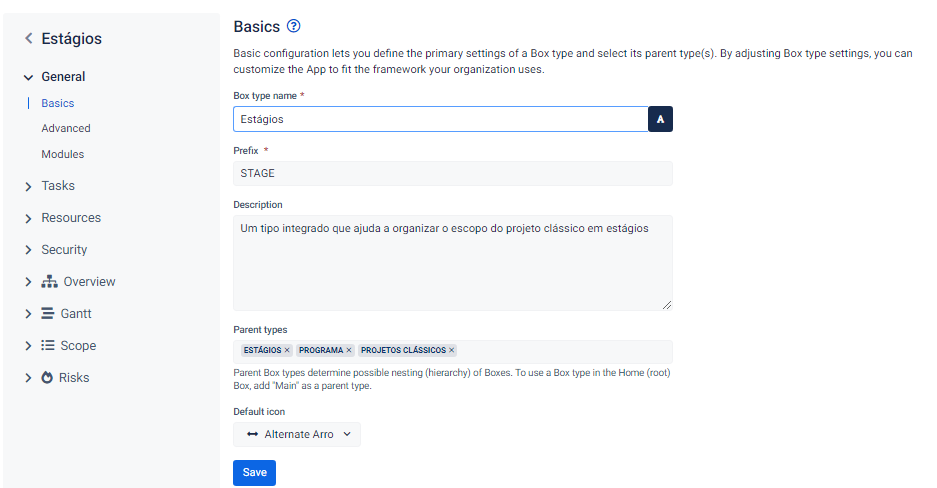Viewport: 937px width, 488px height.
Task: Open the Basics help question mark icon
Action: 293,26
